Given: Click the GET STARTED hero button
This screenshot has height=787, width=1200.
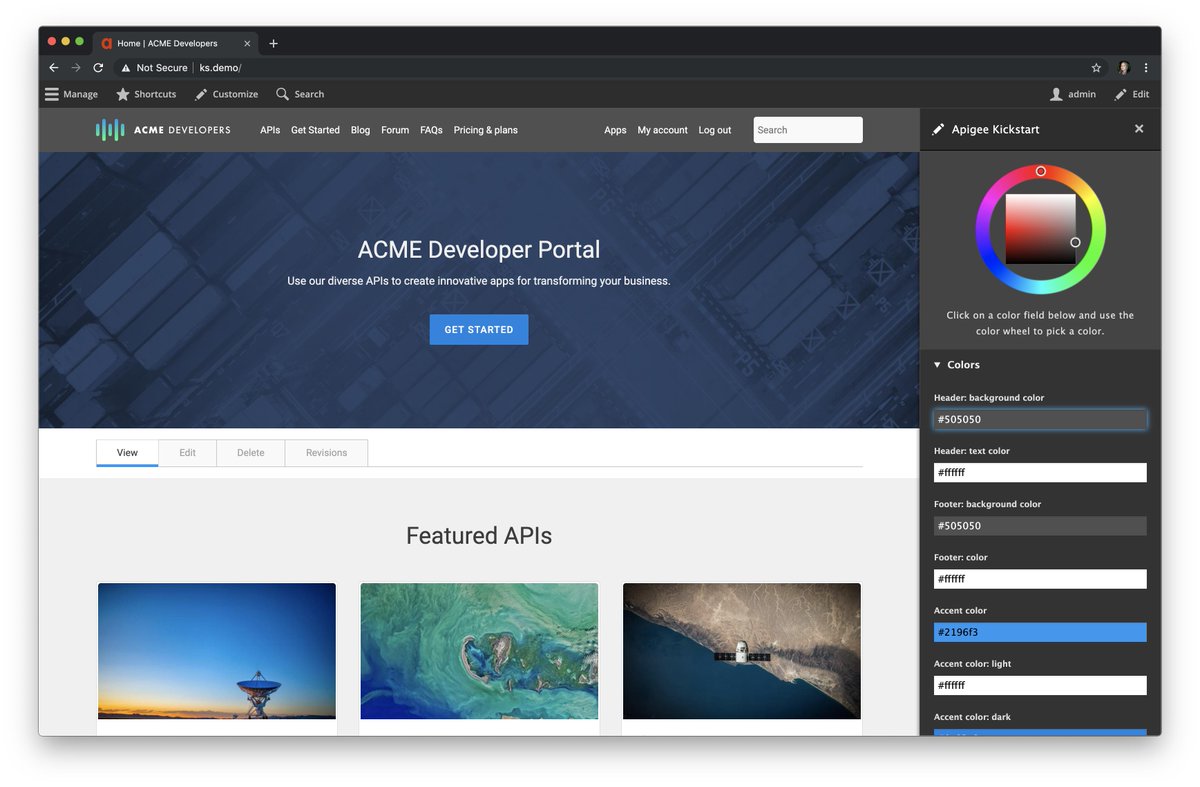Looking at the screenshot, I should 479,330.
